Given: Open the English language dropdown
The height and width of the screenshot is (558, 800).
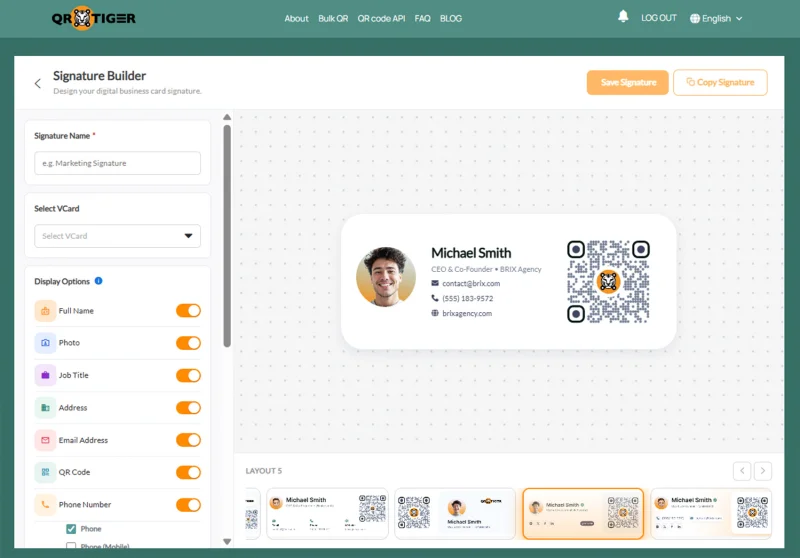Looking at the screenshot, I should pos(716,18).
